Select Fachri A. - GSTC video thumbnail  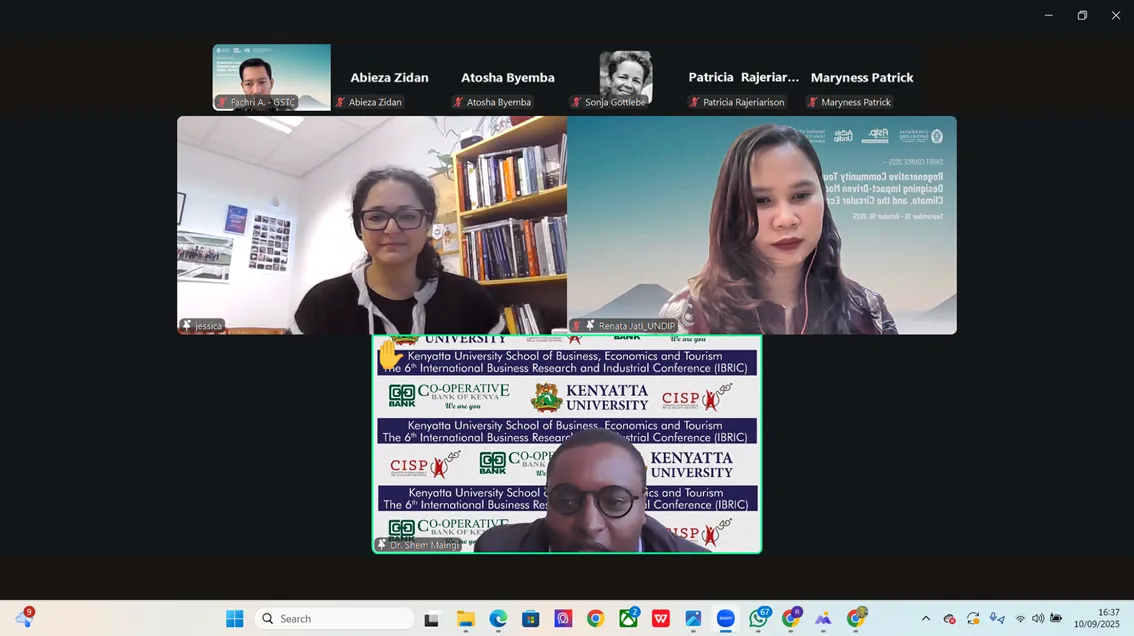(x=271, y=76)
